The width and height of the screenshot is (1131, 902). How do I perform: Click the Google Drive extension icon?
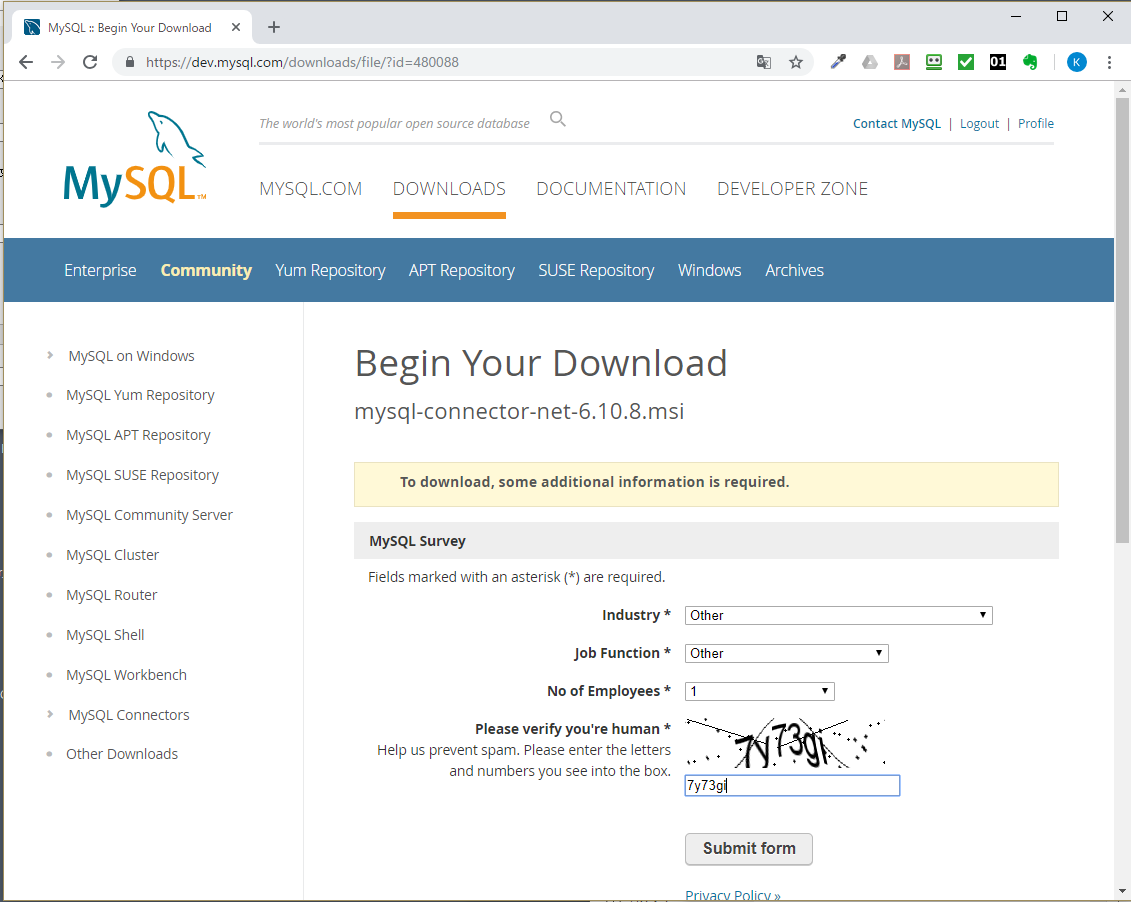coord(870,62)
